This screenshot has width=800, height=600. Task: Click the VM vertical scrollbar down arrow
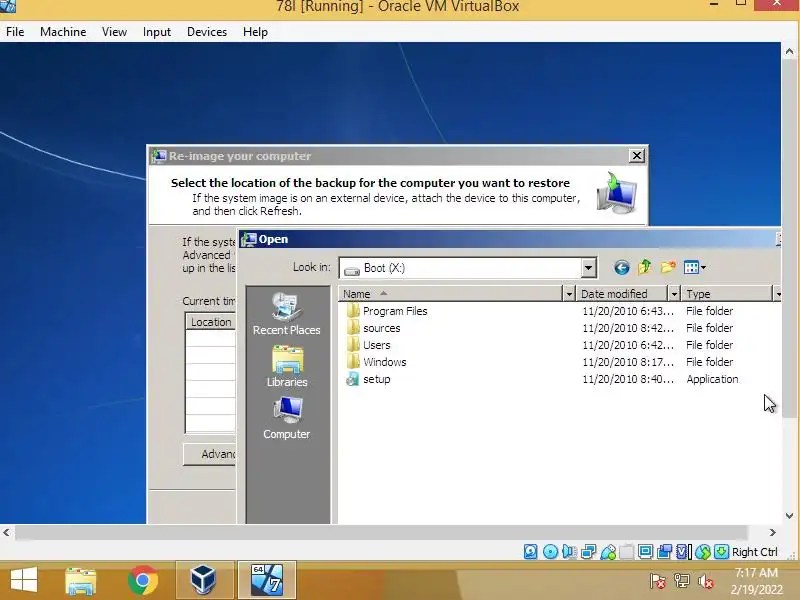(x=789, y=516)
